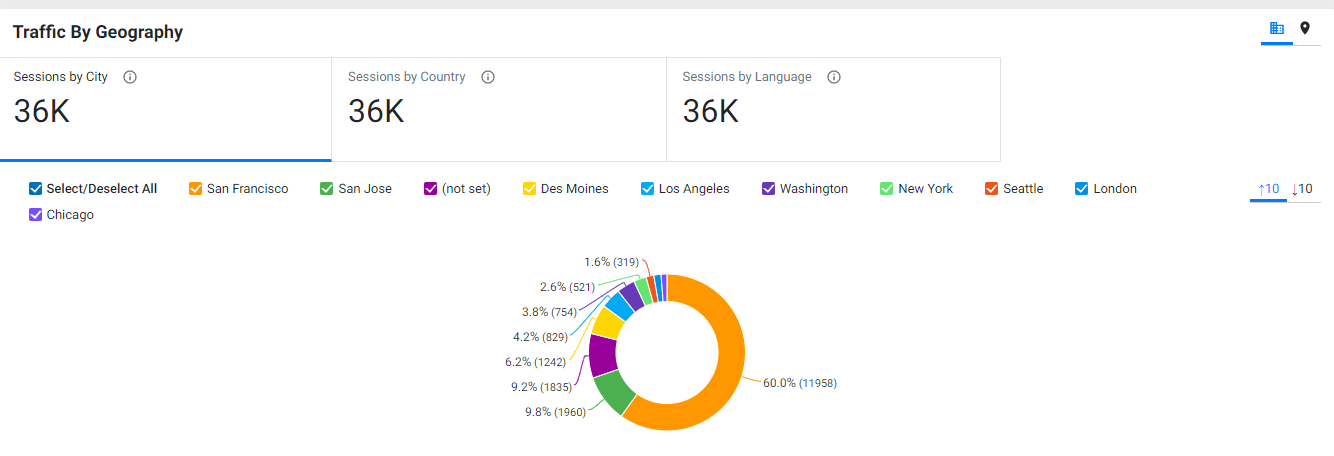
Task: Uncheck the New York legend checkbox
Action: tap(887, 189)
